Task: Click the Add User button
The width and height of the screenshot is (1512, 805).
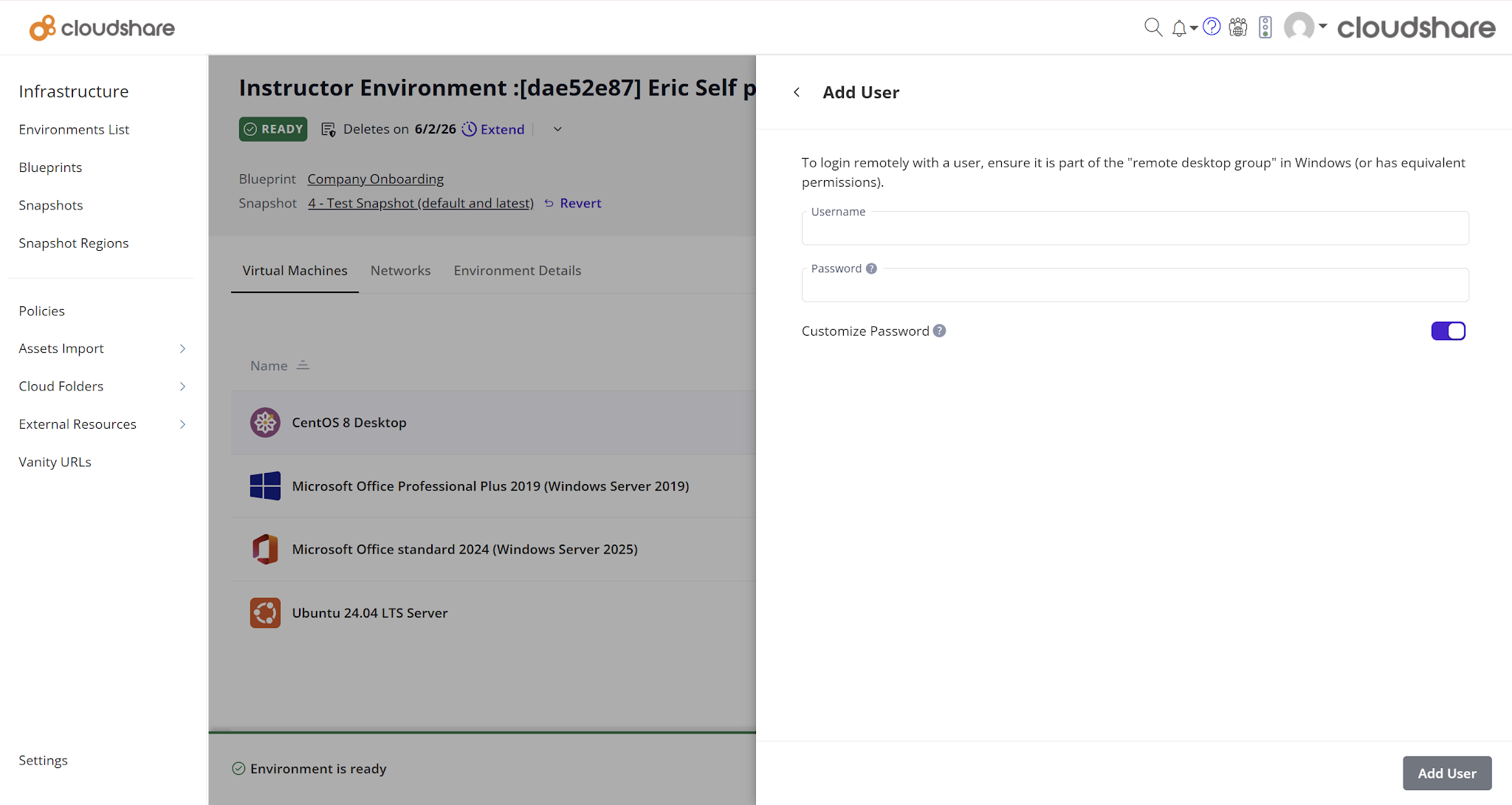Action: [1447, 773]
